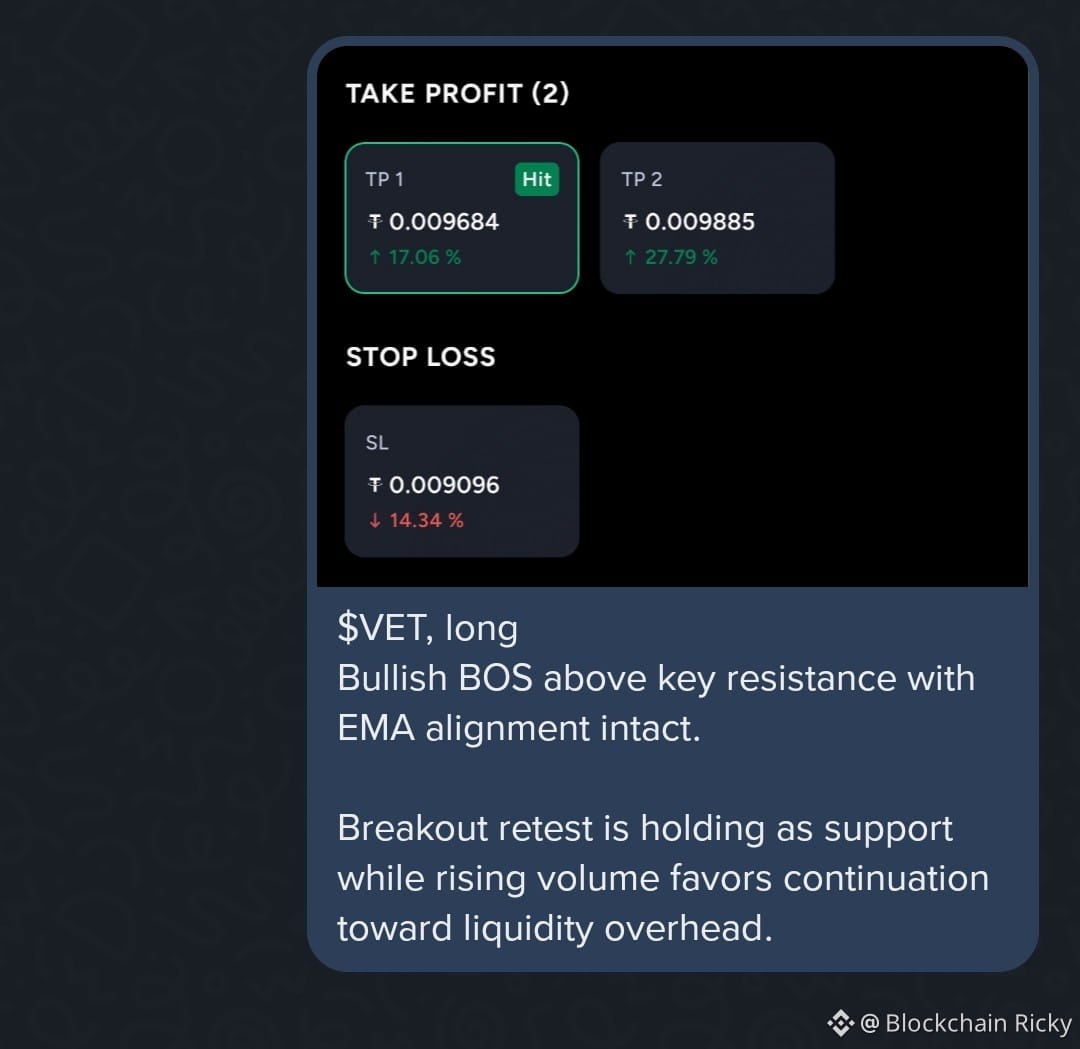This screenshot has width=1080, height=1049.
Task: Click the STOP LOSS heading
Action: pyautogui.click(x=420, y=357)
